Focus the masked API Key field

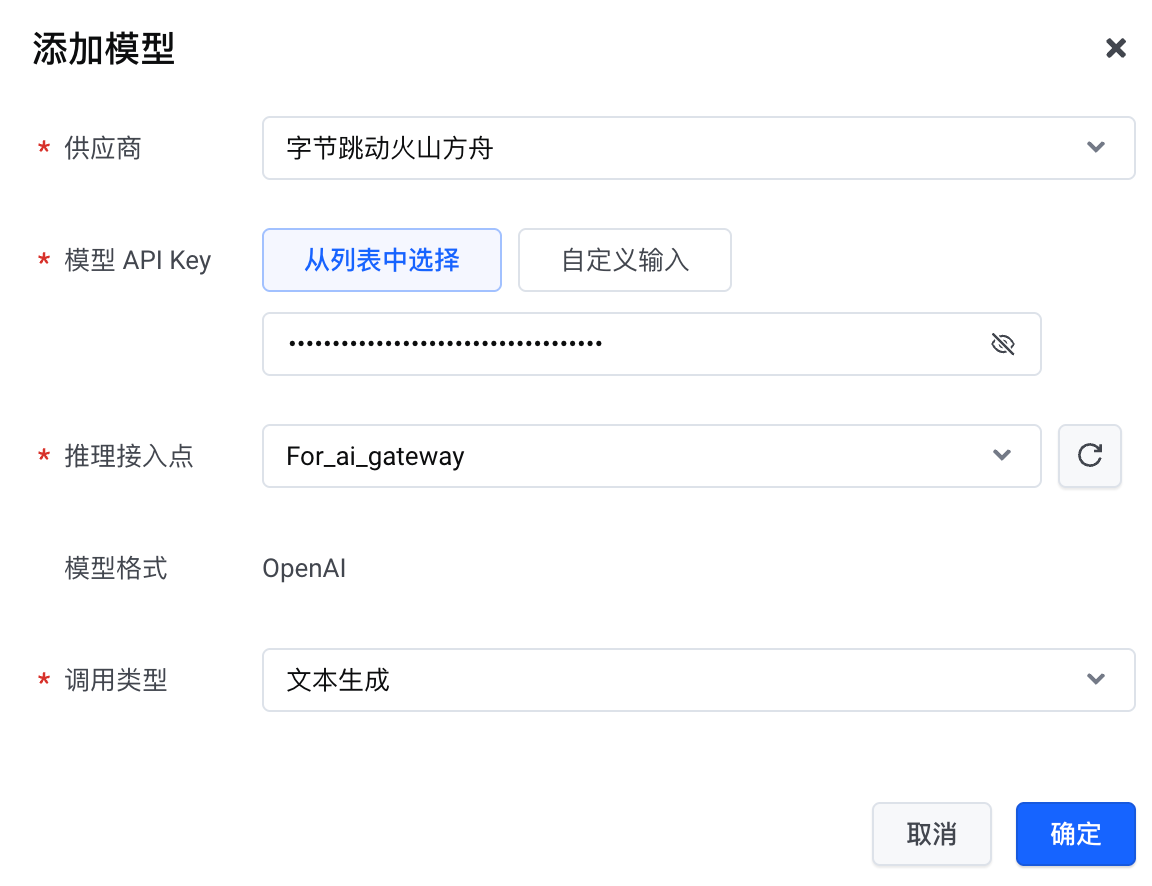(x=620, y=345)
